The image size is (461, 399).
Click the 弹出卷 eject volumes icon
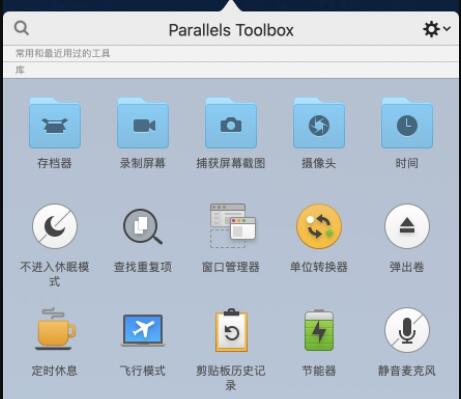[x=407, y=226]
